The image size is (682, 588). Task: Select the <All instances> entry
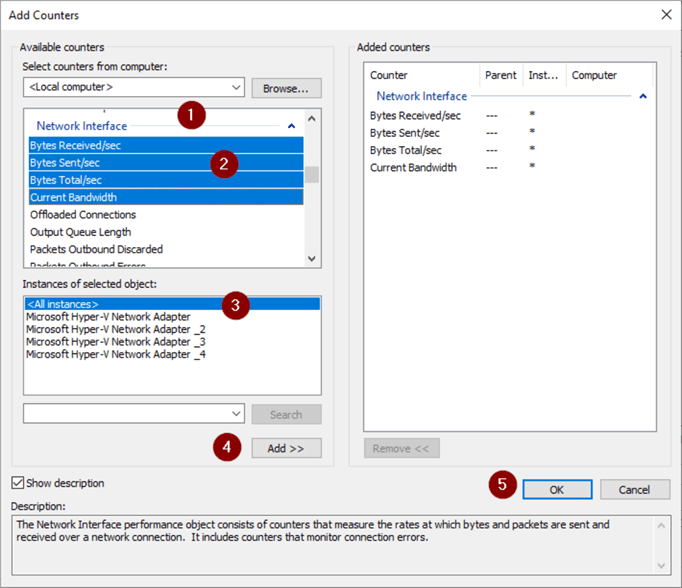(x=64, y=304)
